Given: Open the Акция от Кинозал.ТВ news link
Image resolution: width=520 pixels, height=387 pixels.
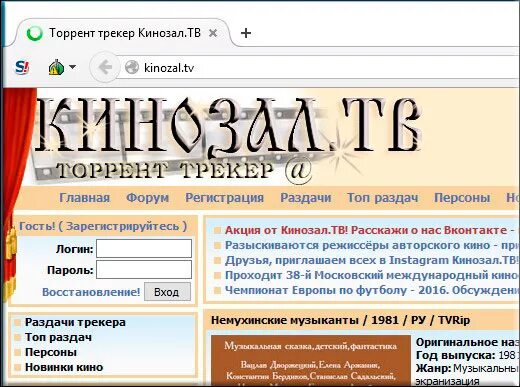Looking at the screenshot, I should 370,230.
